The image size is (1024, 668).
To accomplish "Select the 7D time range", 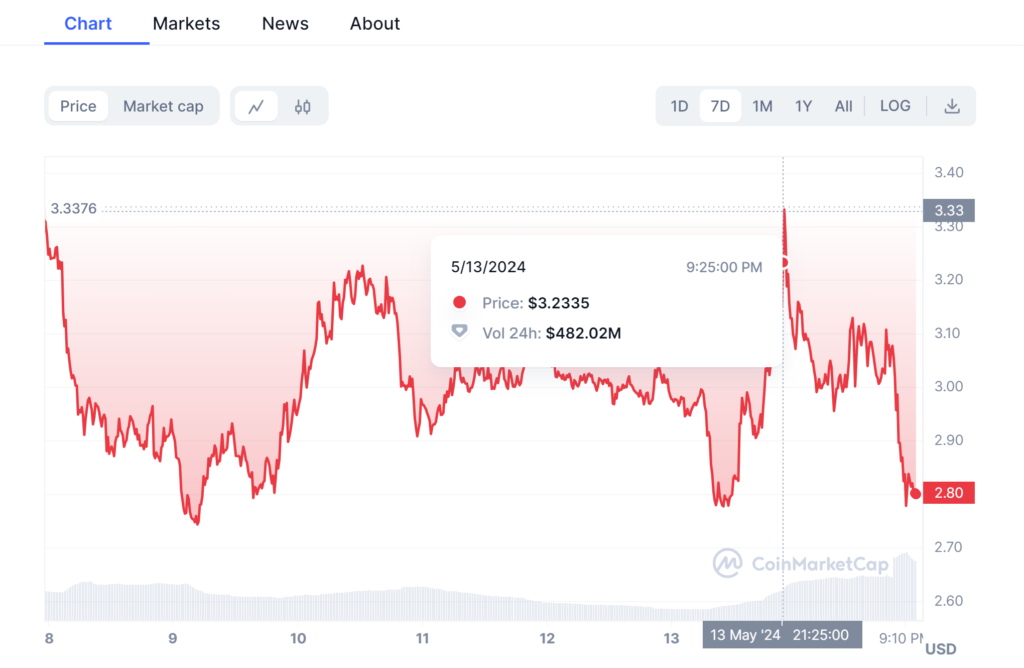I will [720, 106].
